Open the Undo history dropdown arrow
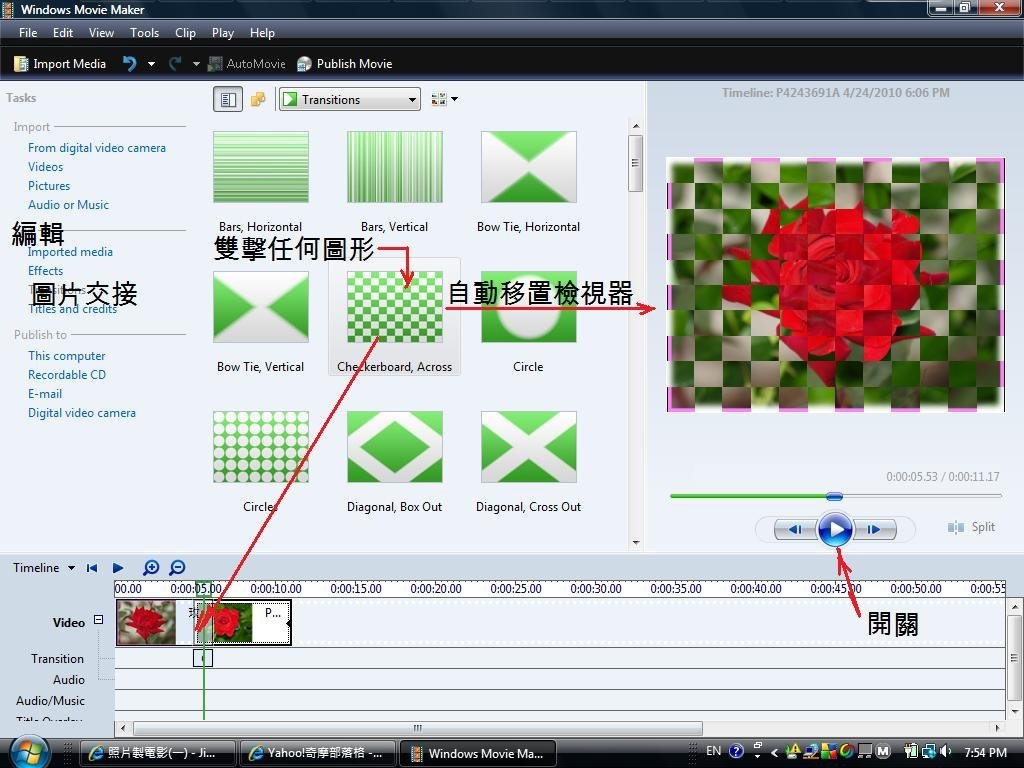This screenshot has width=1024, height=768. 151,64
